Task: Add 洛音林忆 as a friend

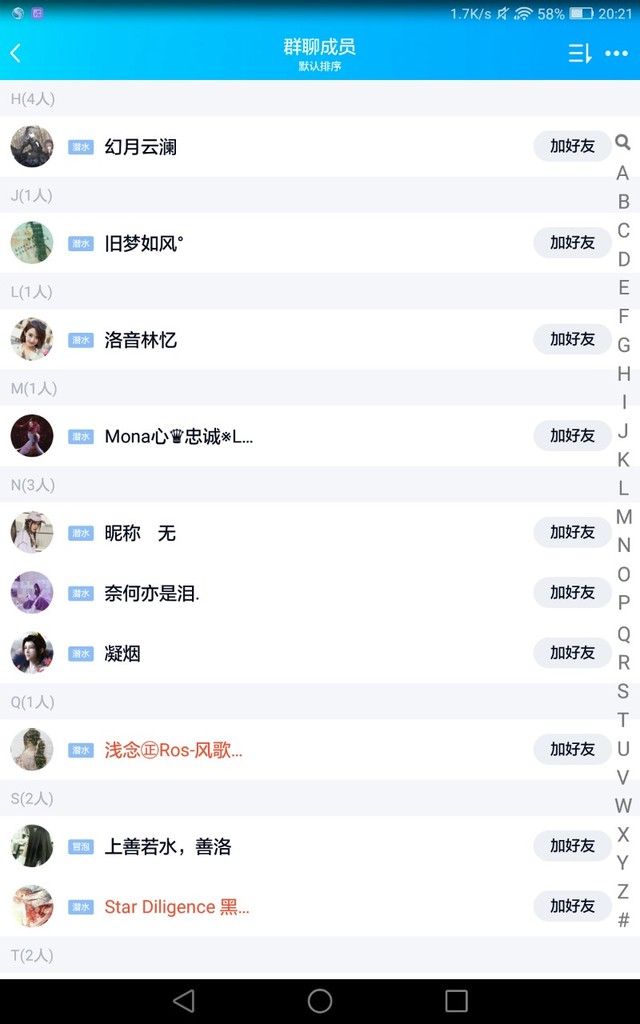Action: [572, 339]
